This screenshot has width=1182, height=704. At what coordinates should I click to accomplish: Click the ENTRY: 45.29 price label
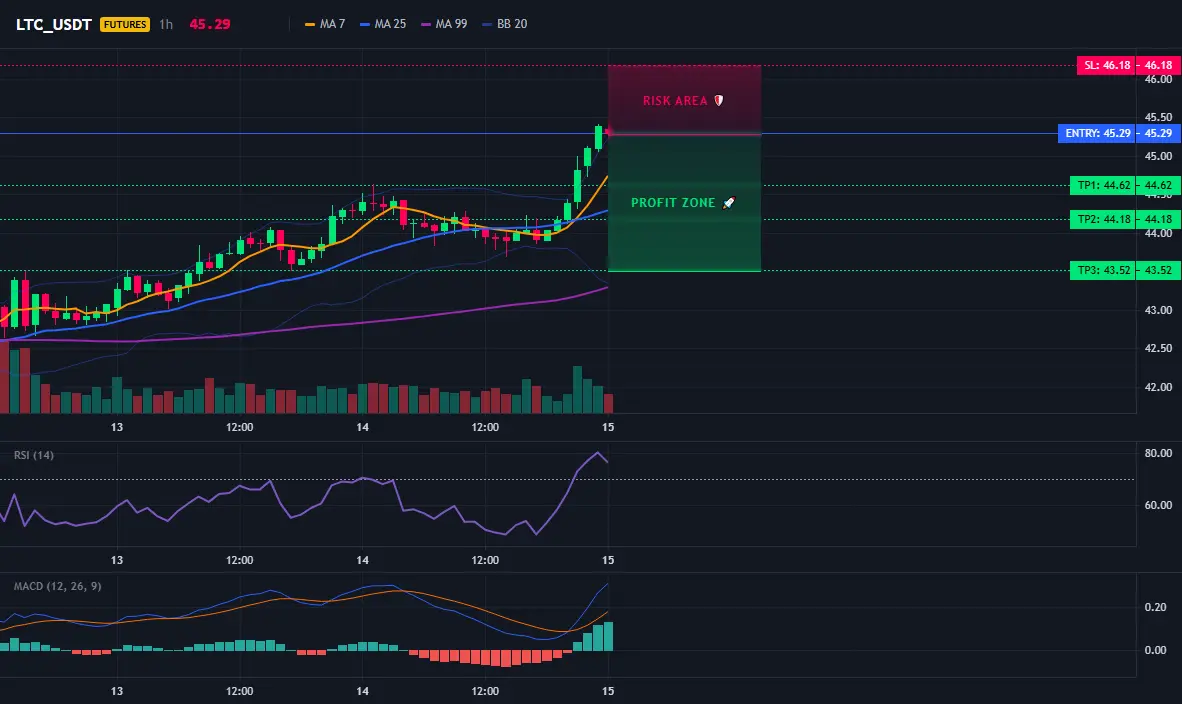tap(1098, 133)
